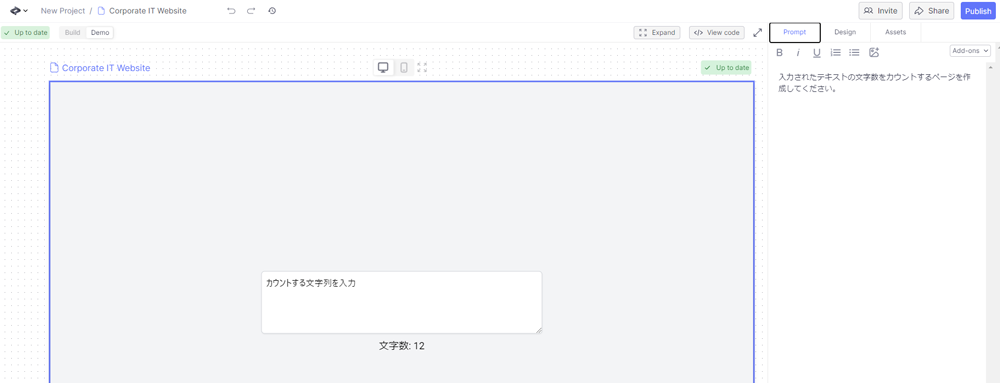Toggle underline formatting
The image size is (1000, 383).
click(816, 52)
